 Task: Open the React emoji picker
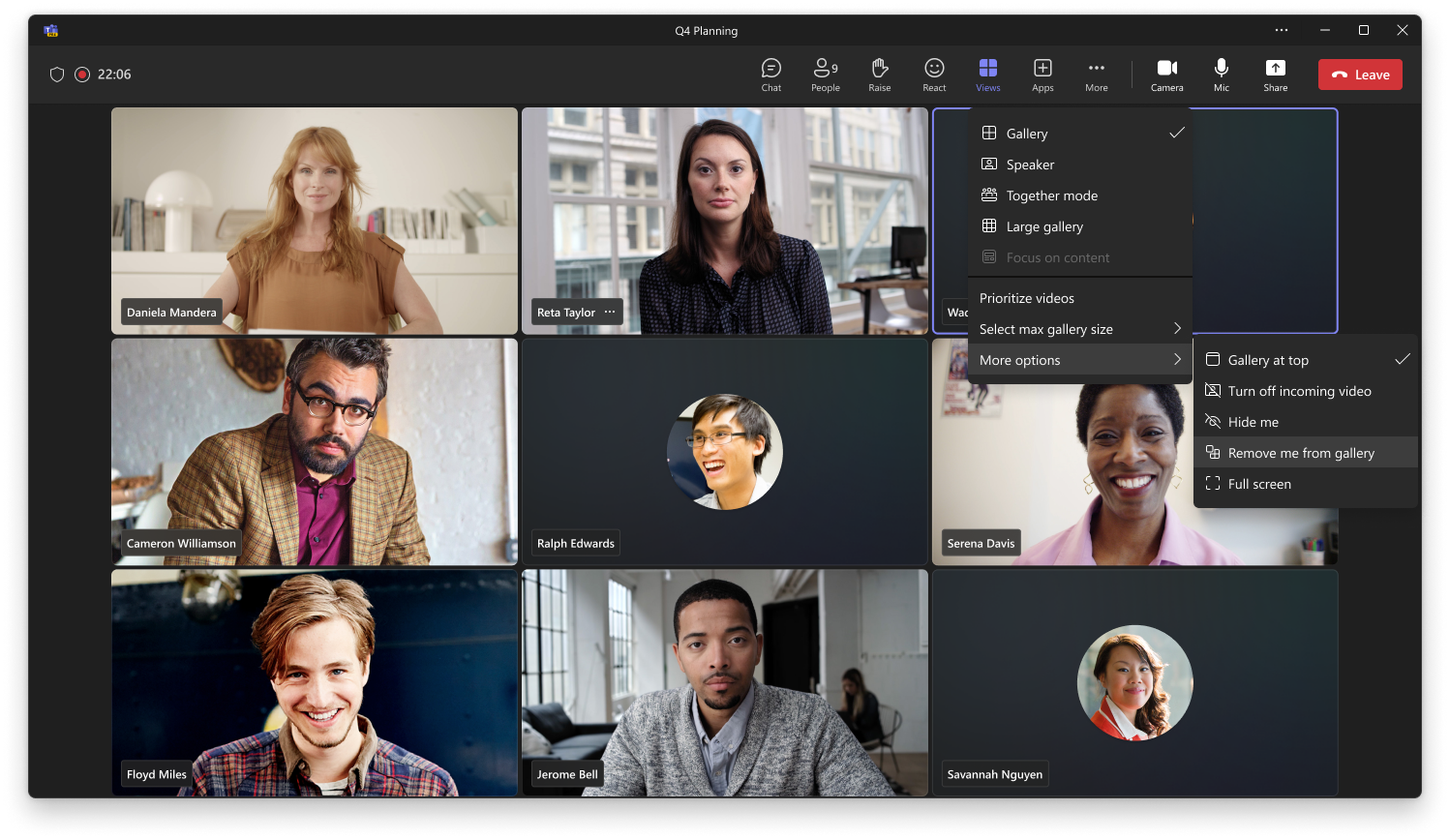coord(934,74)
